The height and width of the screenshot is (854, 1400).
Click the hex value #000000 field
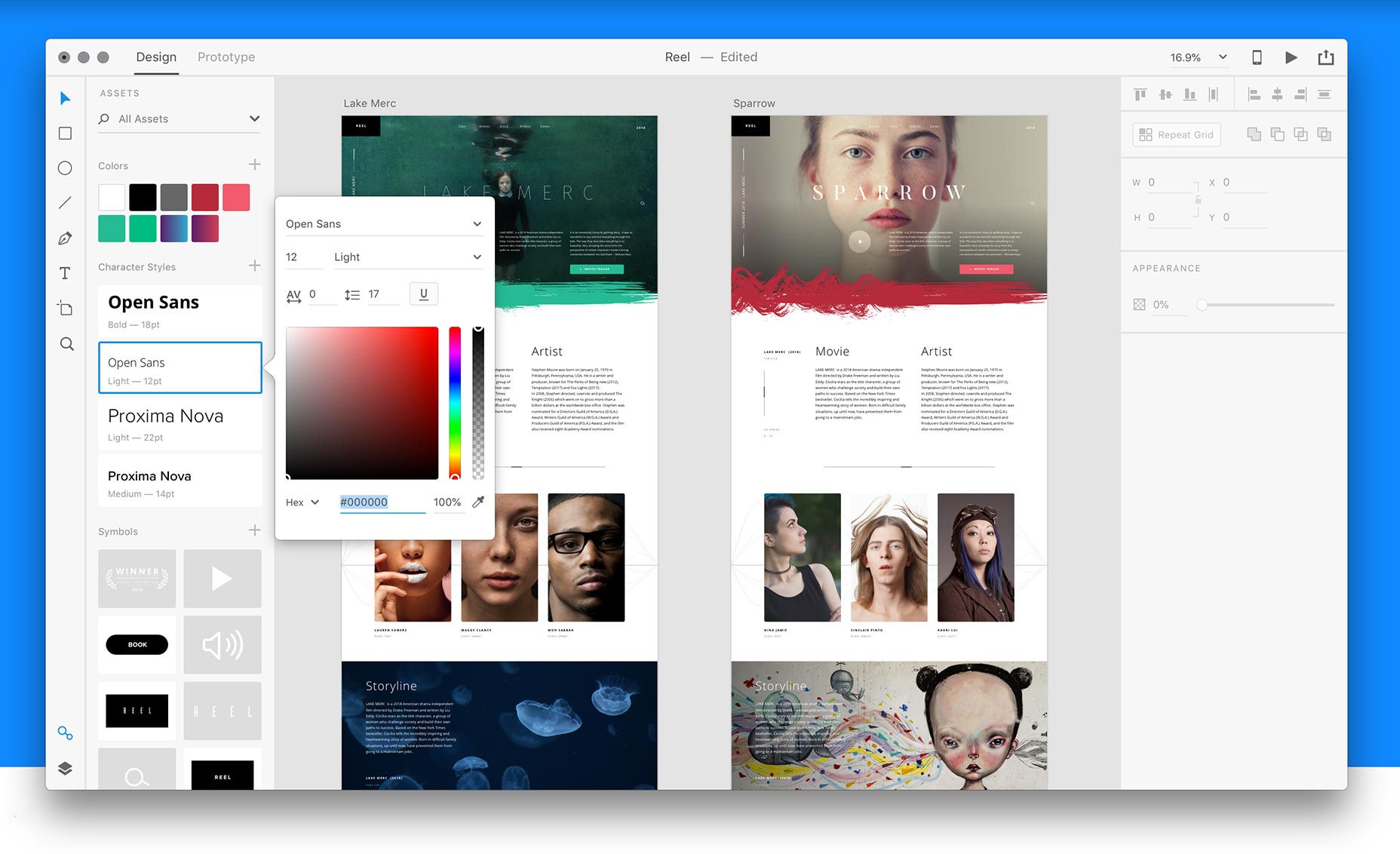(381, 502)
